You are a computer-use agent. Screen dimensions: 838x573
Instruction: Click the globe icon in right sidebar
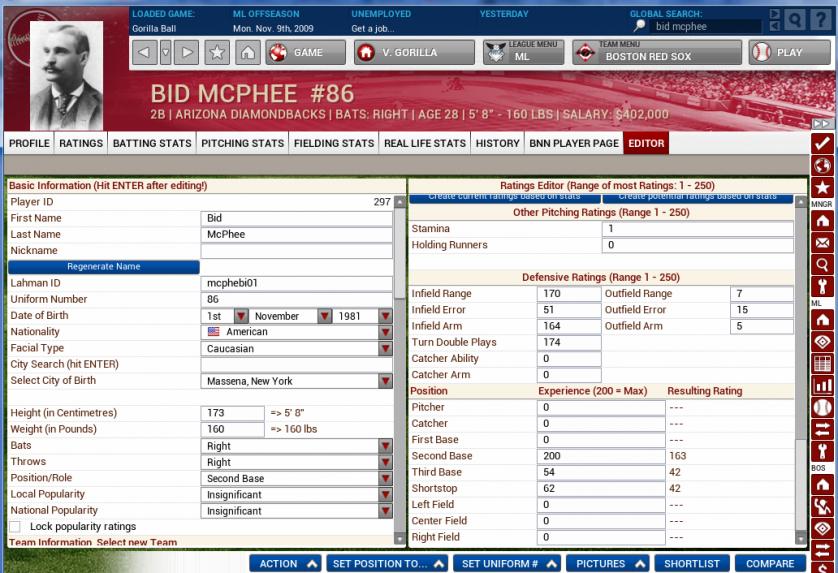tap(823, 165)
